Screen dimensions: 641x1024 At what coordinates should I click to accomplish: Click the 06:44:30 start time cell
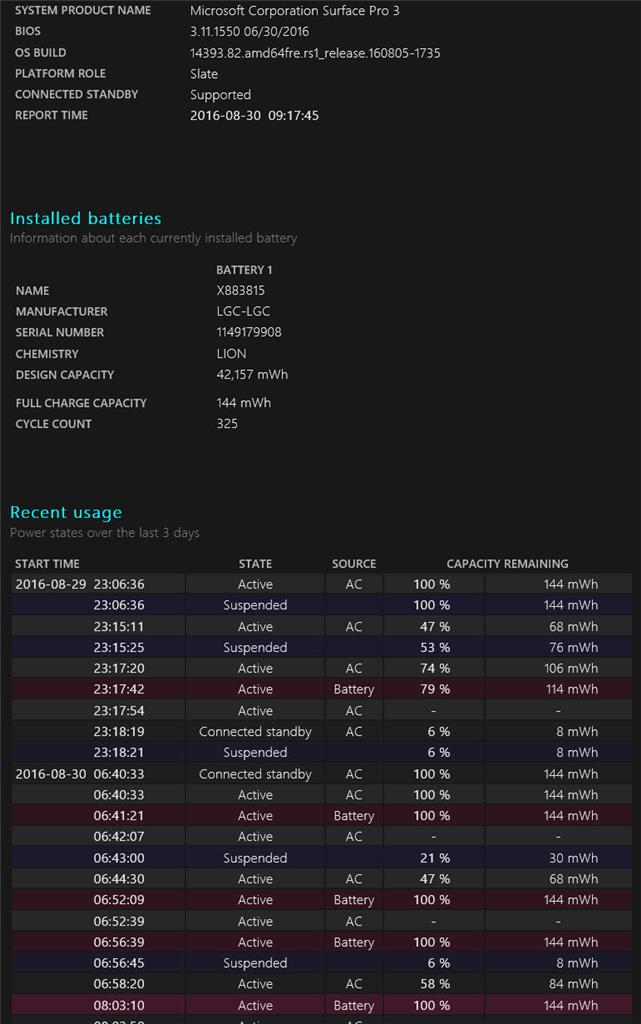[119, 879]
